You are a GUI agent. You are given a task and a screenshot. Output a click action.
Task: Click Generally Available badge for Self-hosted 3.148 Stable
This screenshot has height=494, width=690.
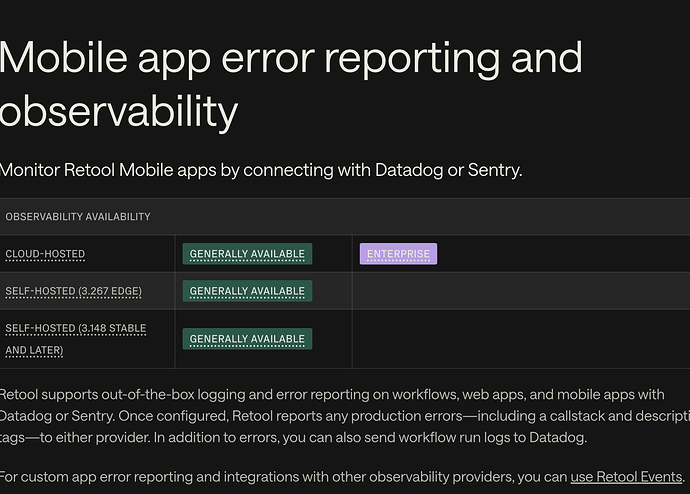247,339
